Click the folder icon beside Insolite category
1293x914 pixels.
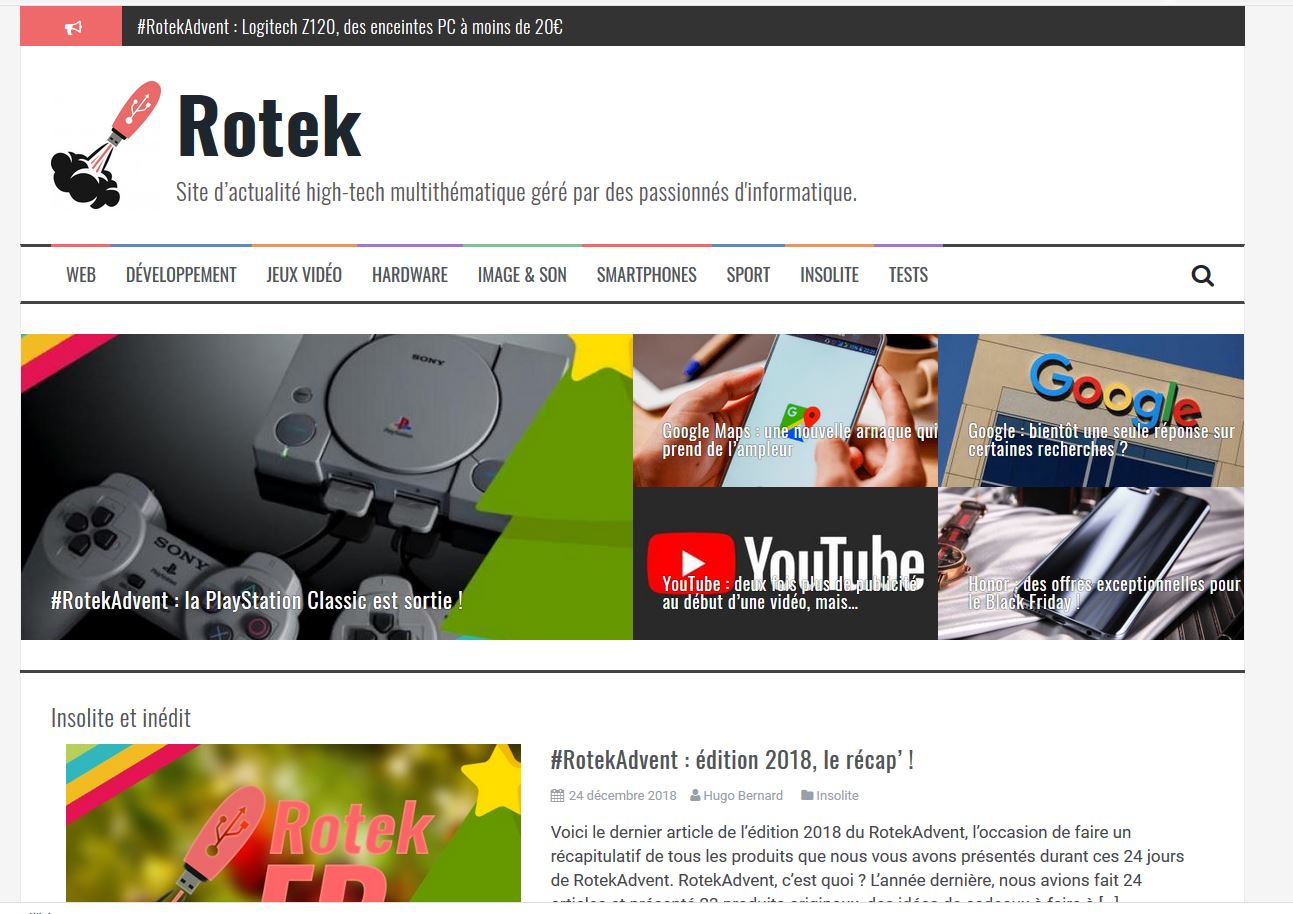coord(806,796)
